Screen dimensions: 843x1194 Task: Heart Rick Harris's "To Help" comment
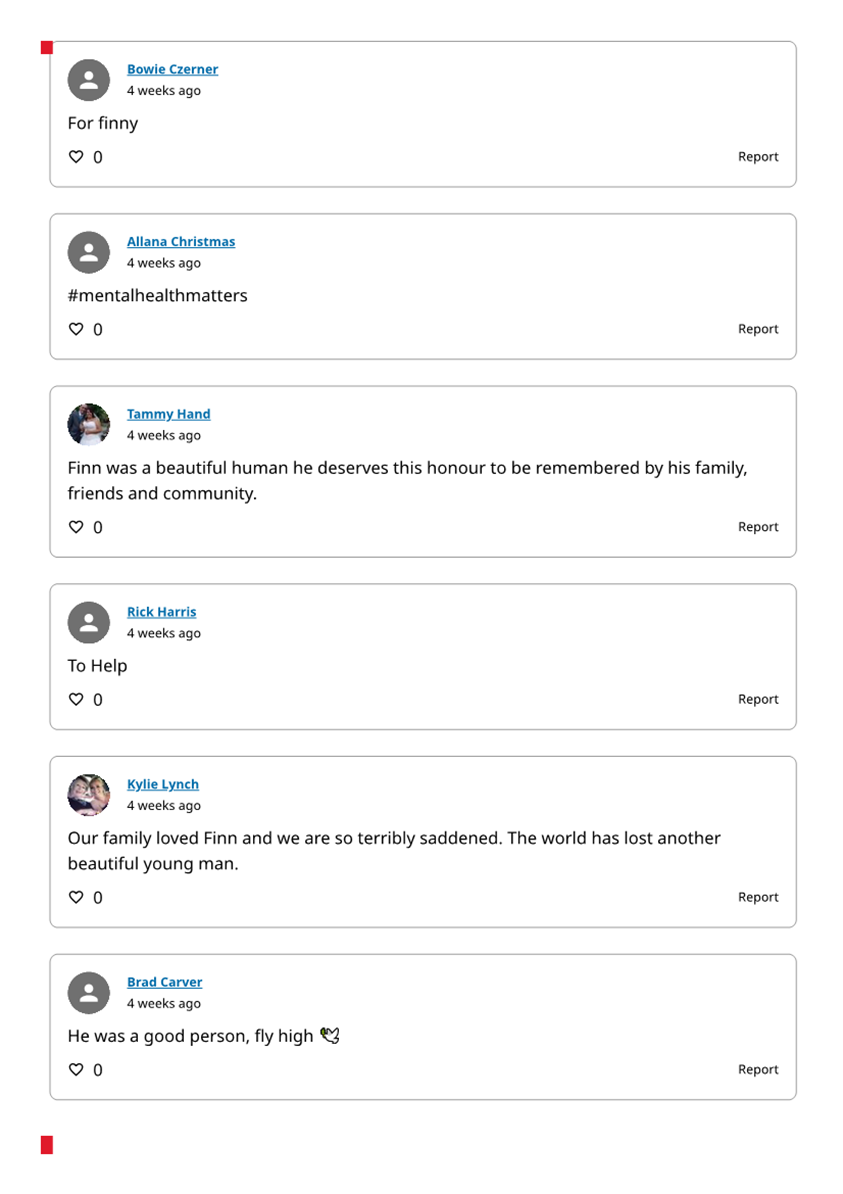click(76, 699)
